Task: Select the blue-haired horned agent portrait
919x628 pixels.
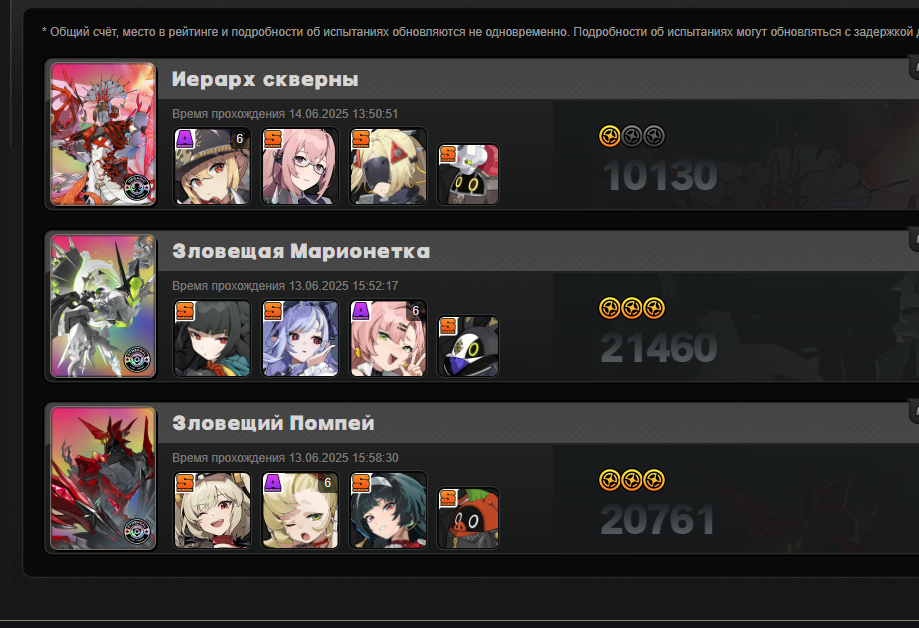Action: (300, 338)
